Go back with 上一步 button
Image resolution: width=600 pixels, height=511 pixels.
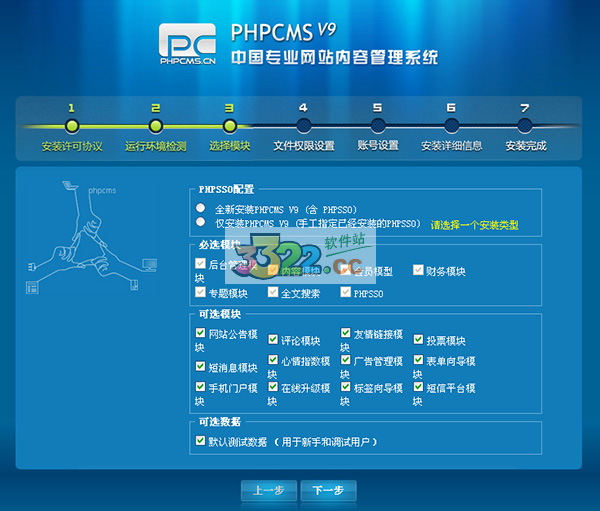tap(269, 490)
